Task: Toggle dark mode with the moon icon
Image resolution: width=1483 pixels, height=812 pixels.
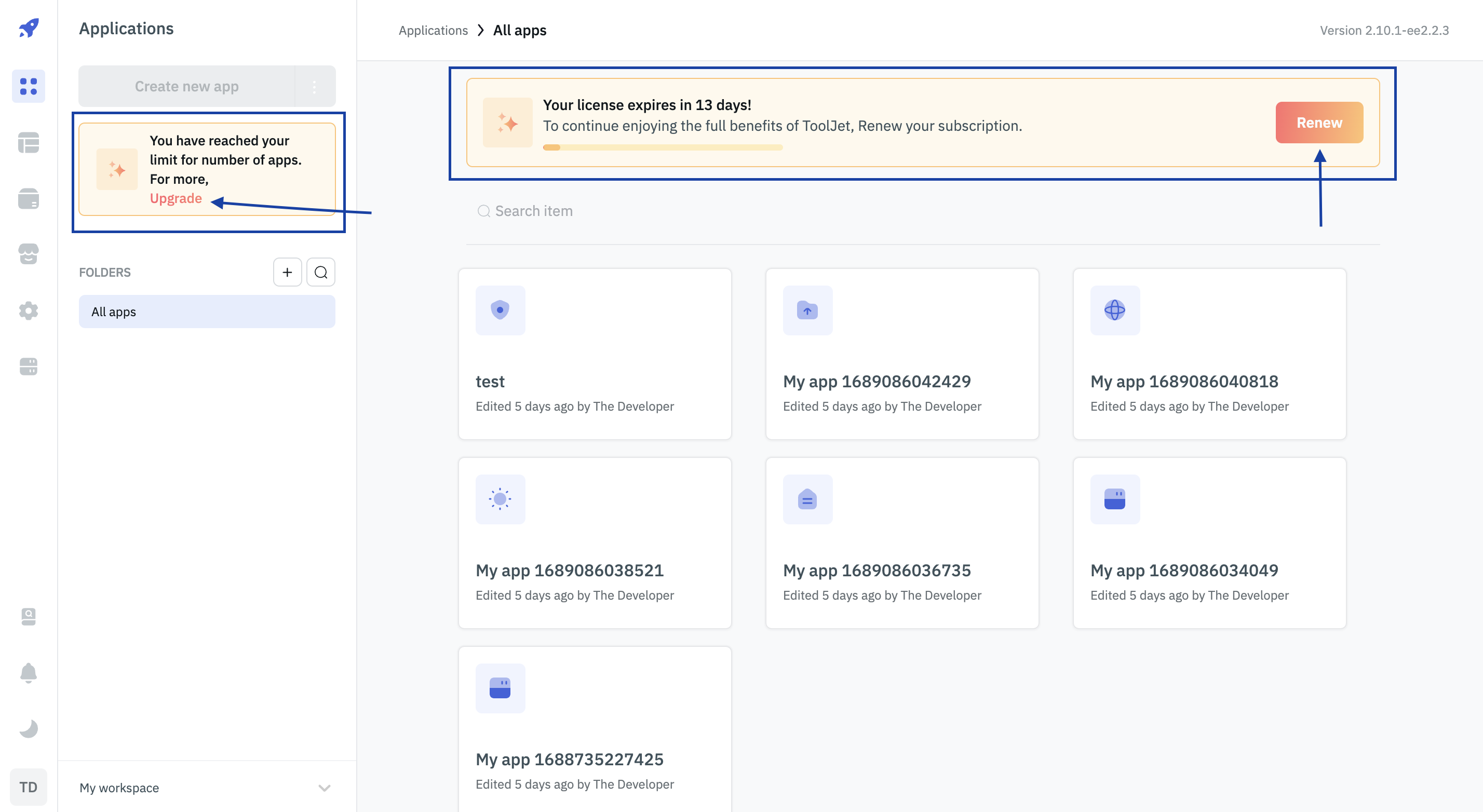Action: (x=28, y=728)
